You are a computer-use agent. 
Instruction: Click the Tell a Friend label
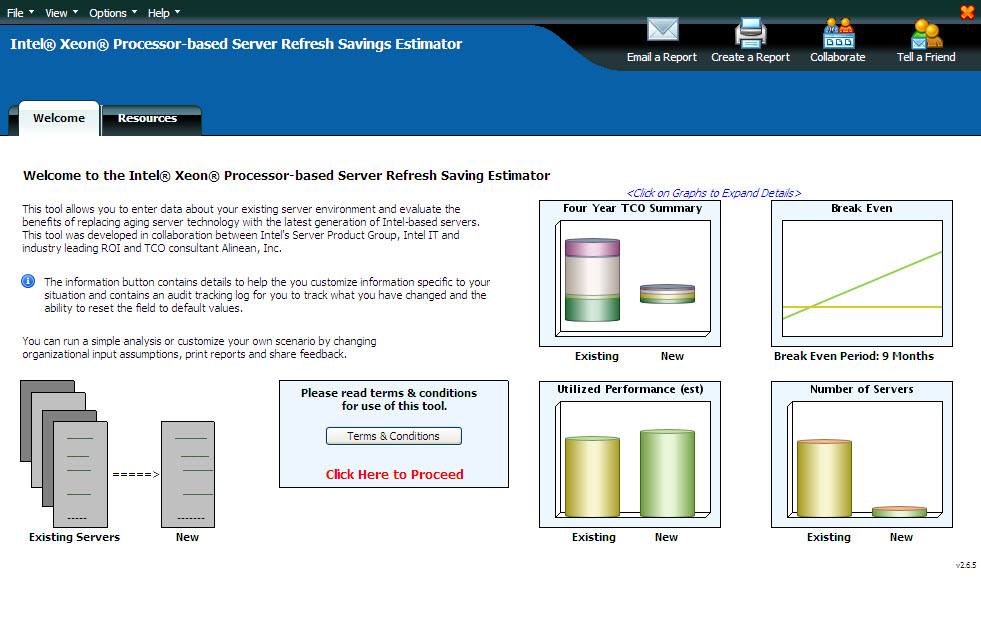click(926, 57)
